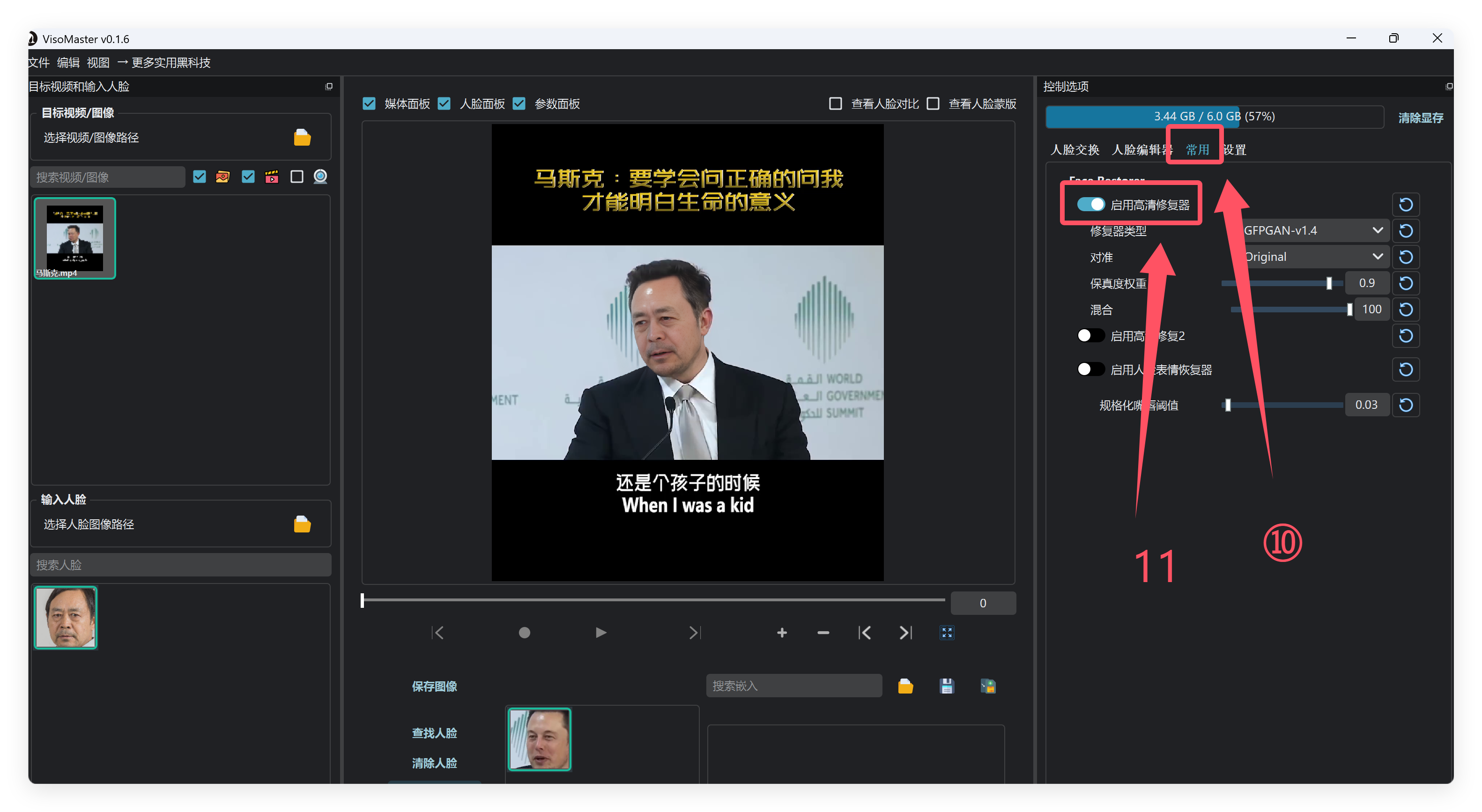This screenshot has height=812, width=1482.
Task: Select input face thumbnail in 输入人脸
Action: click(x=66, y=618)
